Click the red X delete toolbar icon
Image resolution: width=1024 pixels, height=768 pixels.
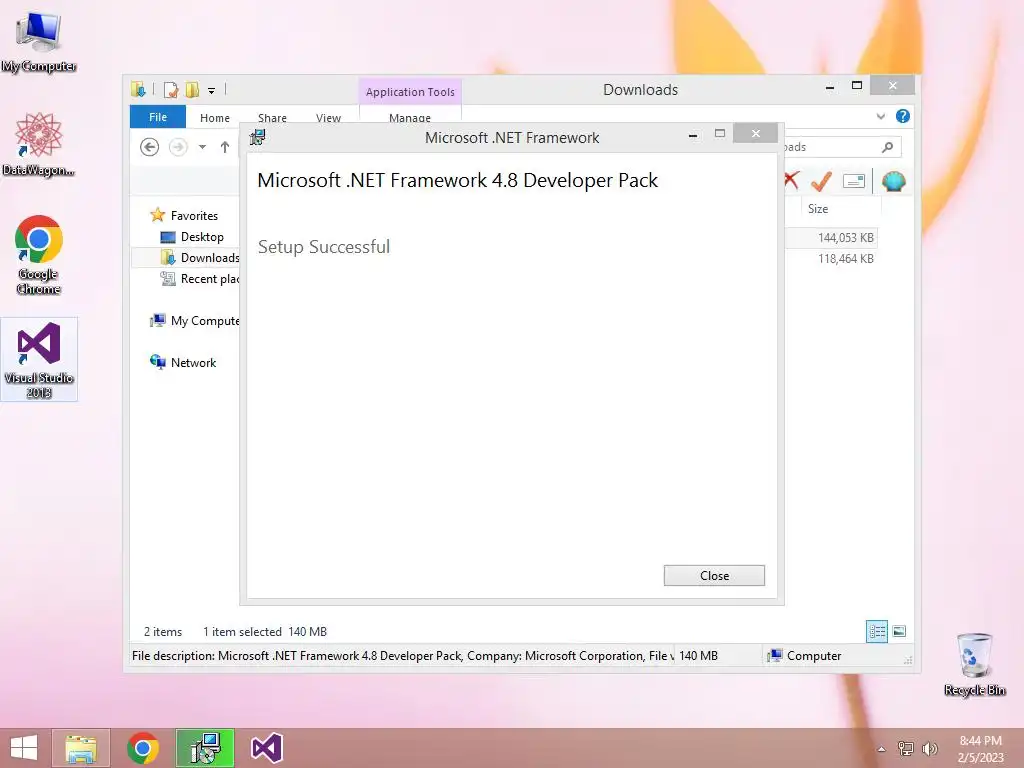coord(792,180)
